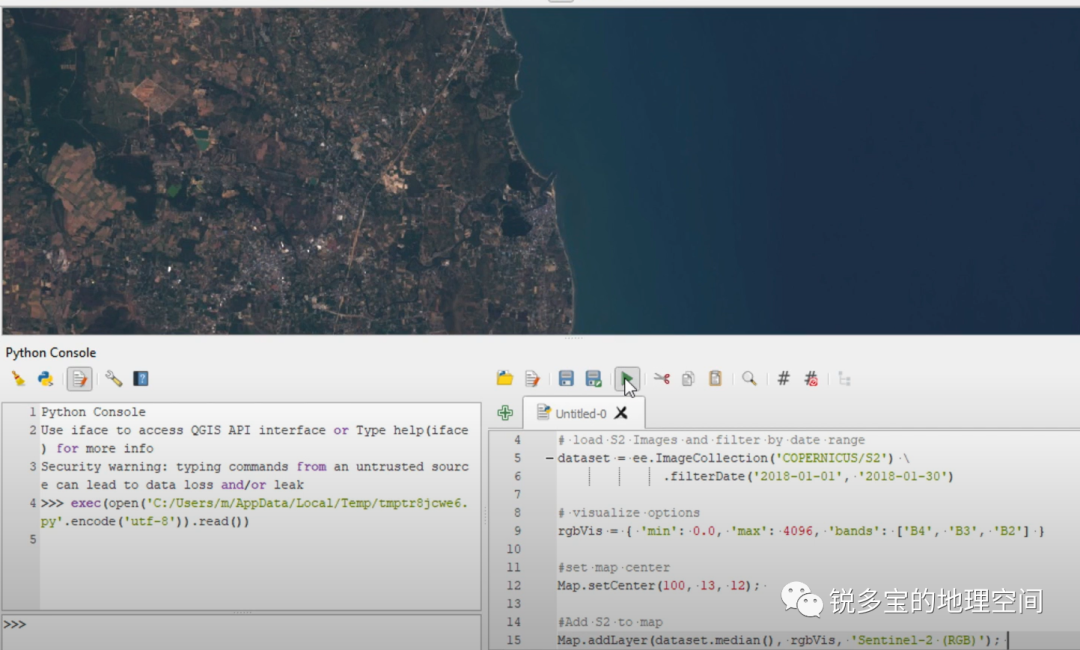The height and width of the screenshot is (650, 1080).
Task: Open Python console options wrench
Action: [x=114, y=379]
